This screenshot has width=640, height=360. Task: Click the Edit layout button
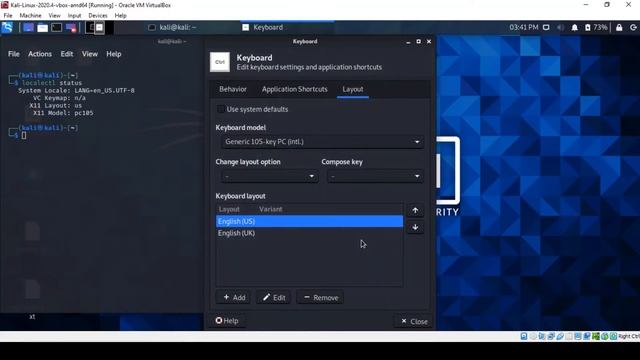click(x=273, y=298)
